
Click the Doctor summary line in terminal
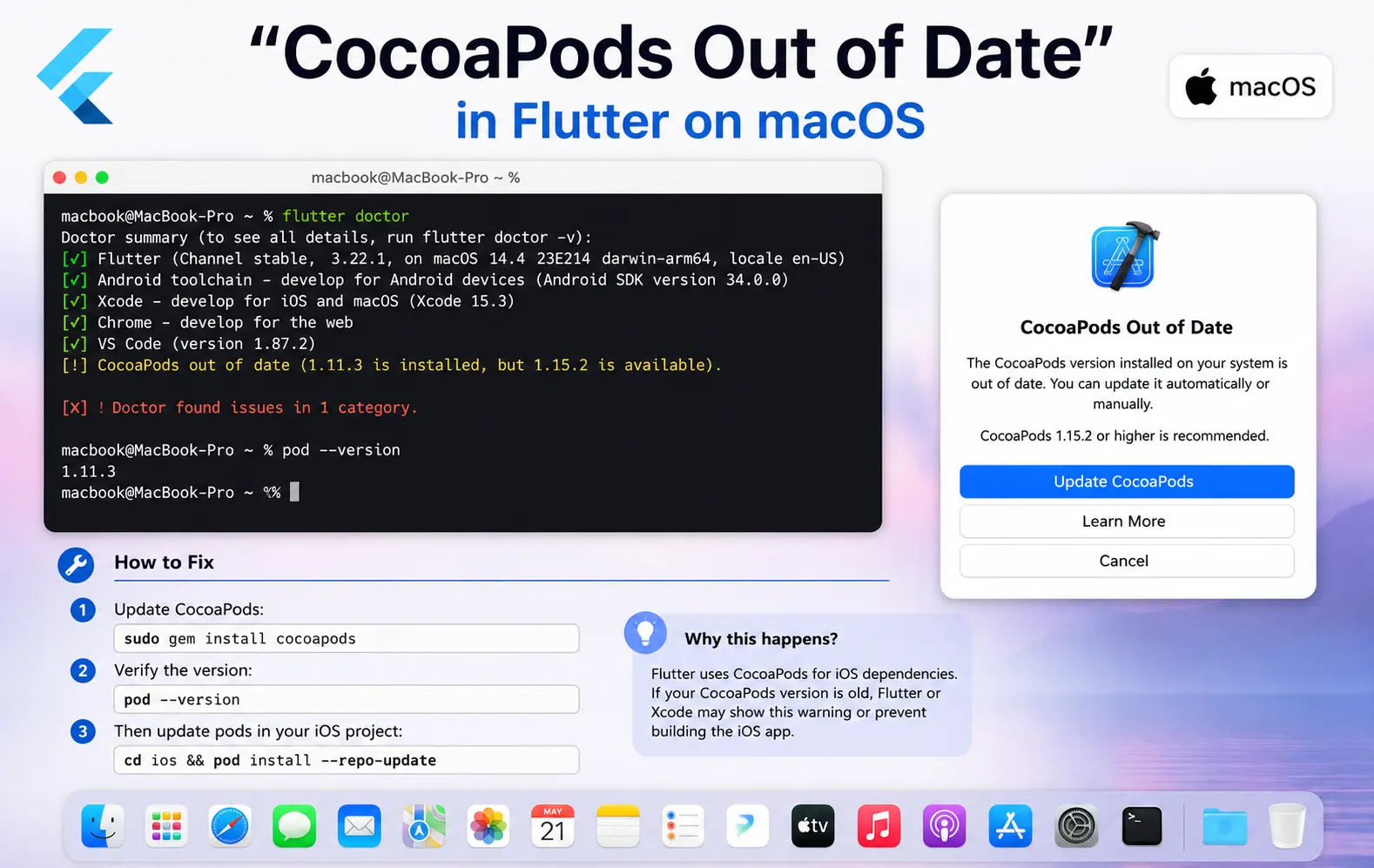tap(327, 238)
